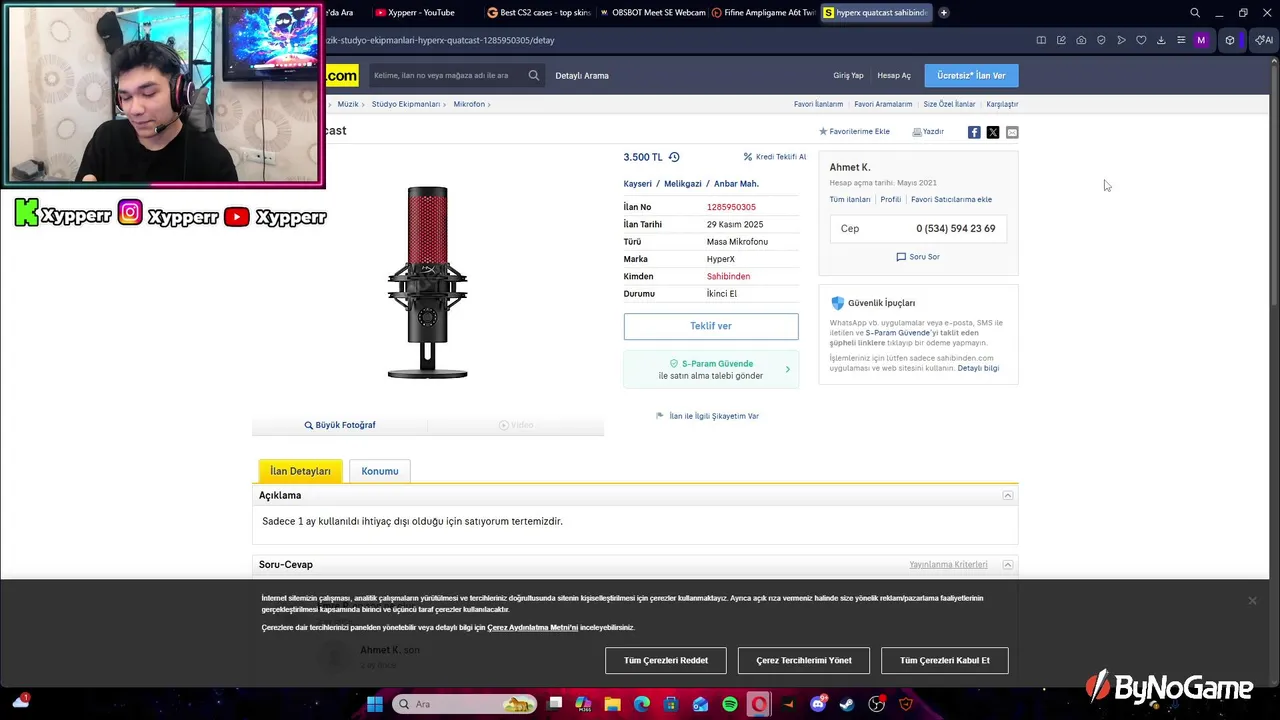The height and width of the screenshot is (720, 1280).
Task: Open Detaylı Arama link
Action: [582, 75]
